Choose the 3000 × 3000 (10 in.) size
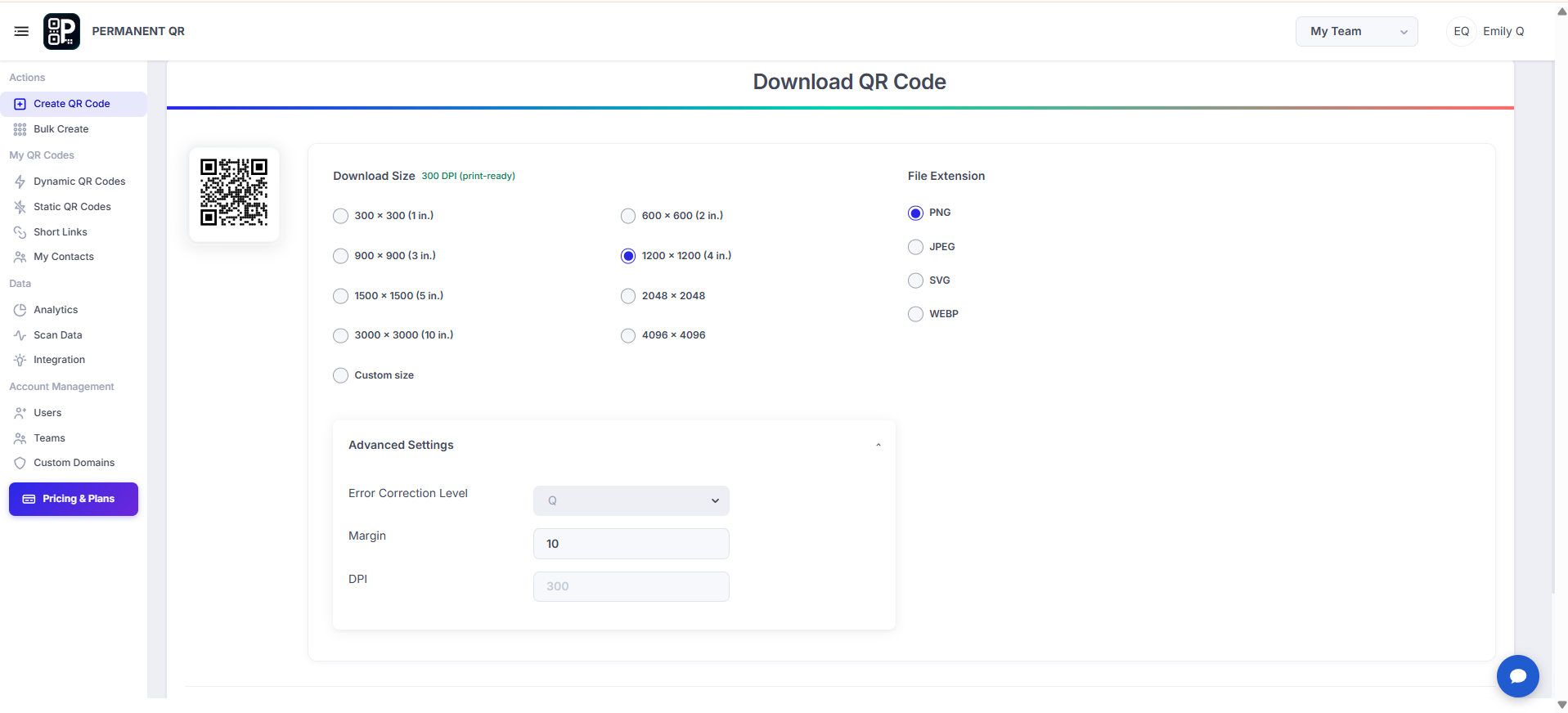Image resolution: width=1568 pixels, height=713 pixels. (341, 335)
